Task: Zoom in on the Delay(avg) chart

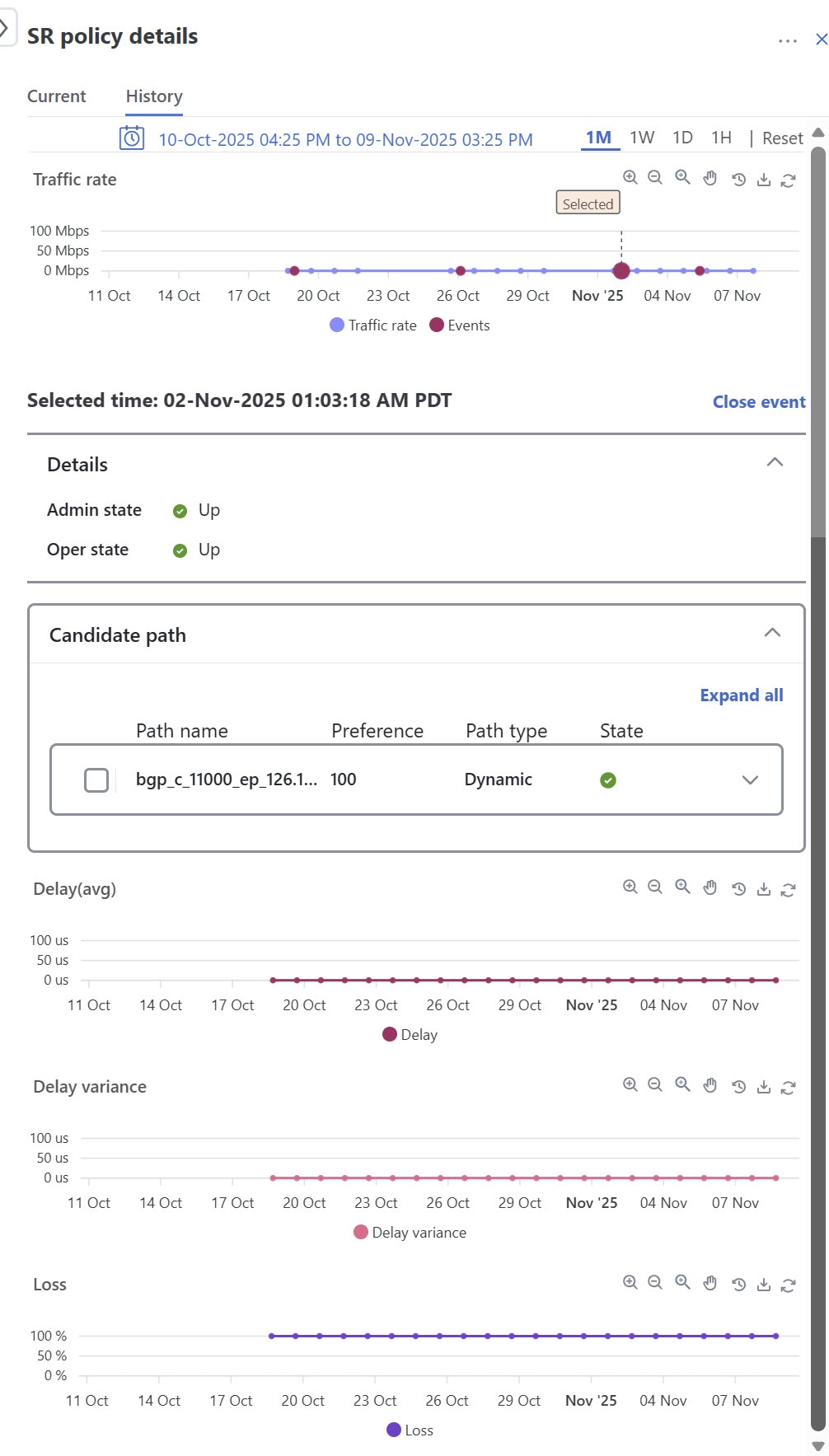Action: (630, 887)
